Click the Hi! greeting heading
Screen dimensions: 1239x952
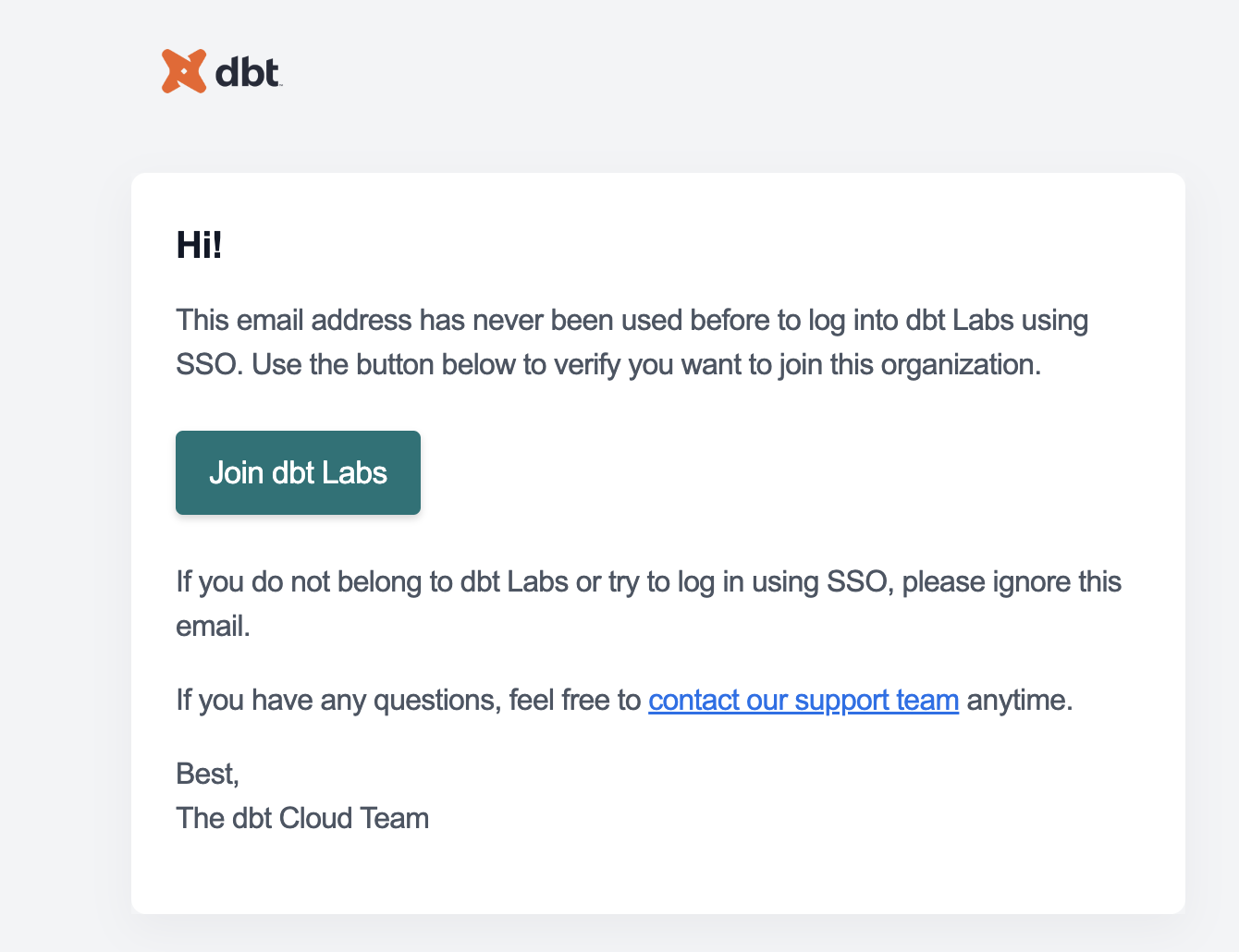point(199,245)
